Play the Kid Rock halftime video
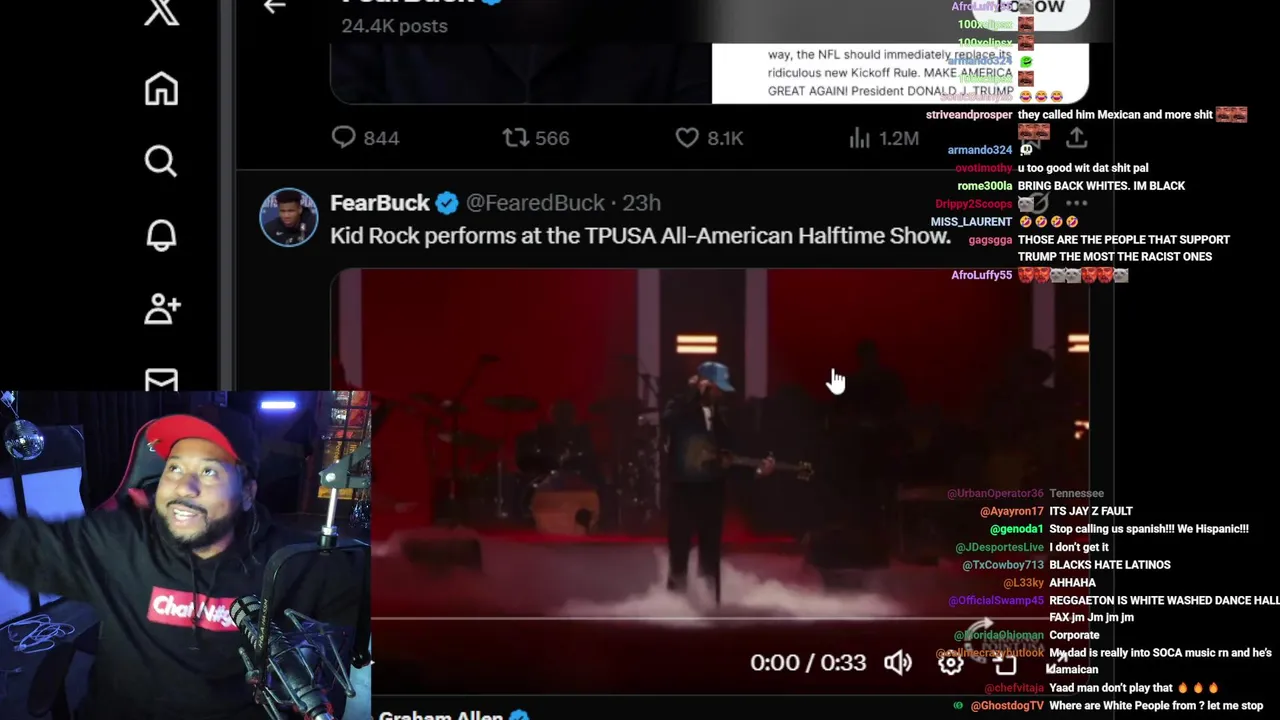The height and width of the screenshot is (720, 1280). [709, 480]
